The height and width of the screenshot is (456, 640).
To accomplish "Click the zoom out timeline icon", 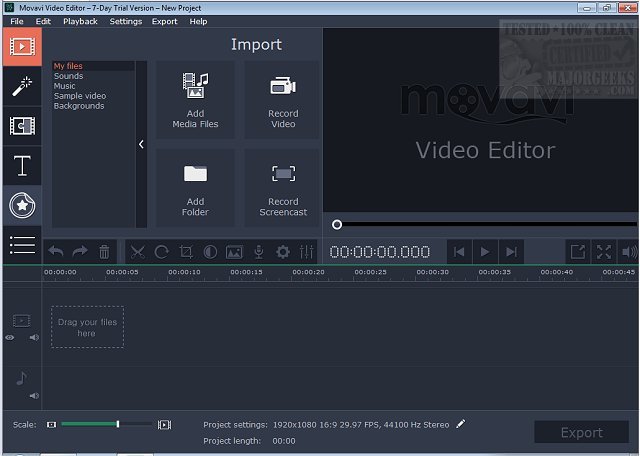I will click(x=51, y=425).
